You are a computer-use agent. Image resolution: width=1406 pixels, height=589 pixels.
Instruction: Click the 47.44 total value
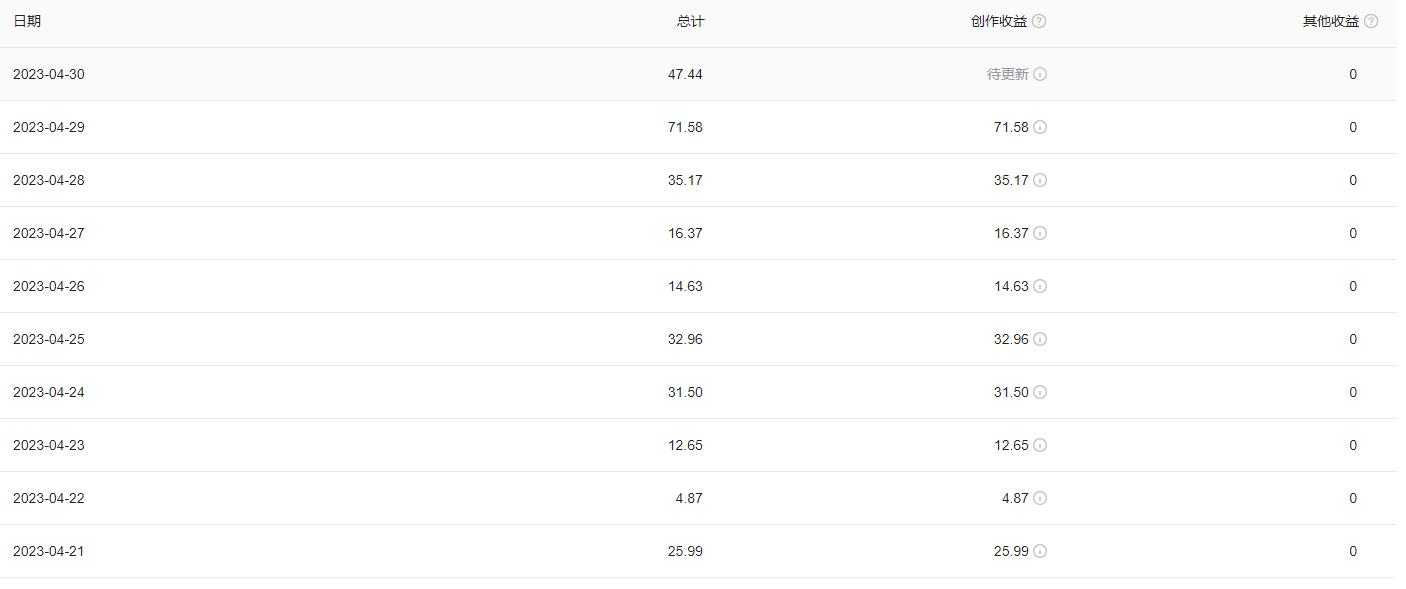click(685, 74)
